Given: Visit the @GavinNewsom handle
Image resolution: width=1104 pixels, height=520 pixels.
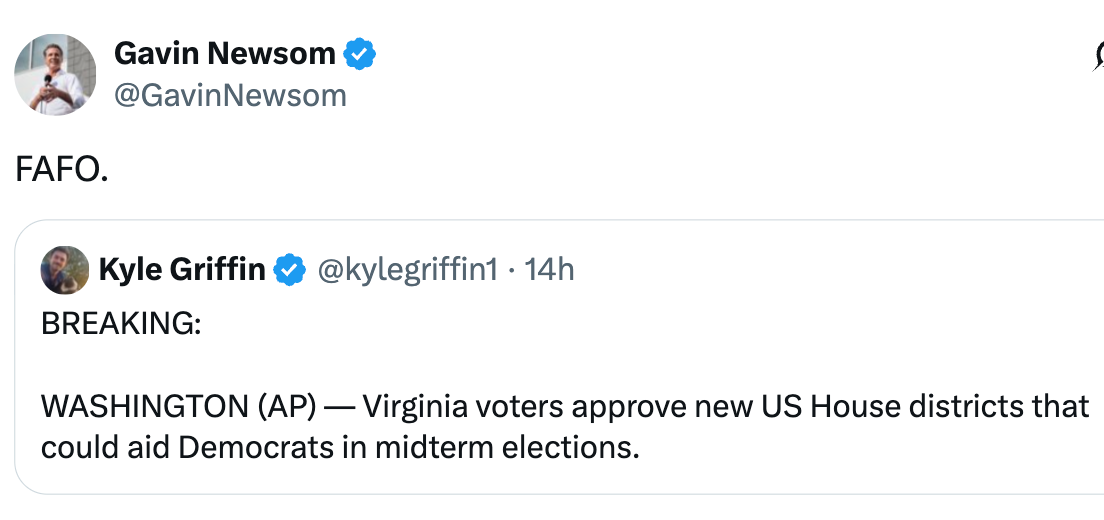Looking at the screenshot, I should coord(230,95).
